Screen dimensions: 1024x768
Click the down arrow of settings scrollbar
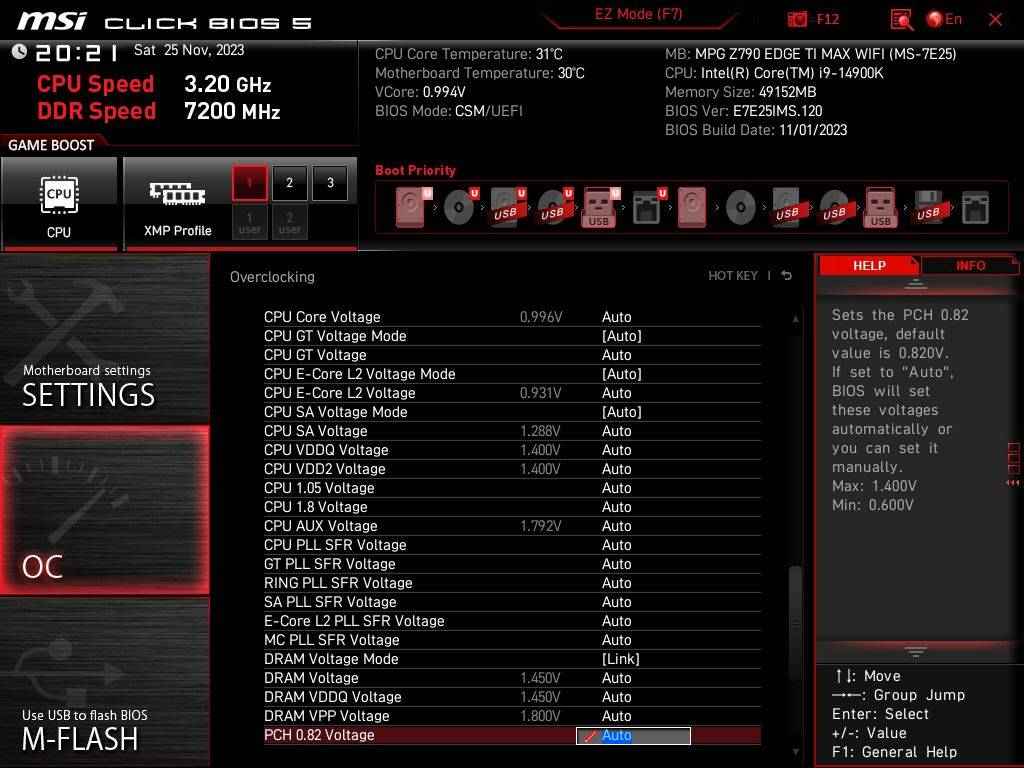(795, 752)
